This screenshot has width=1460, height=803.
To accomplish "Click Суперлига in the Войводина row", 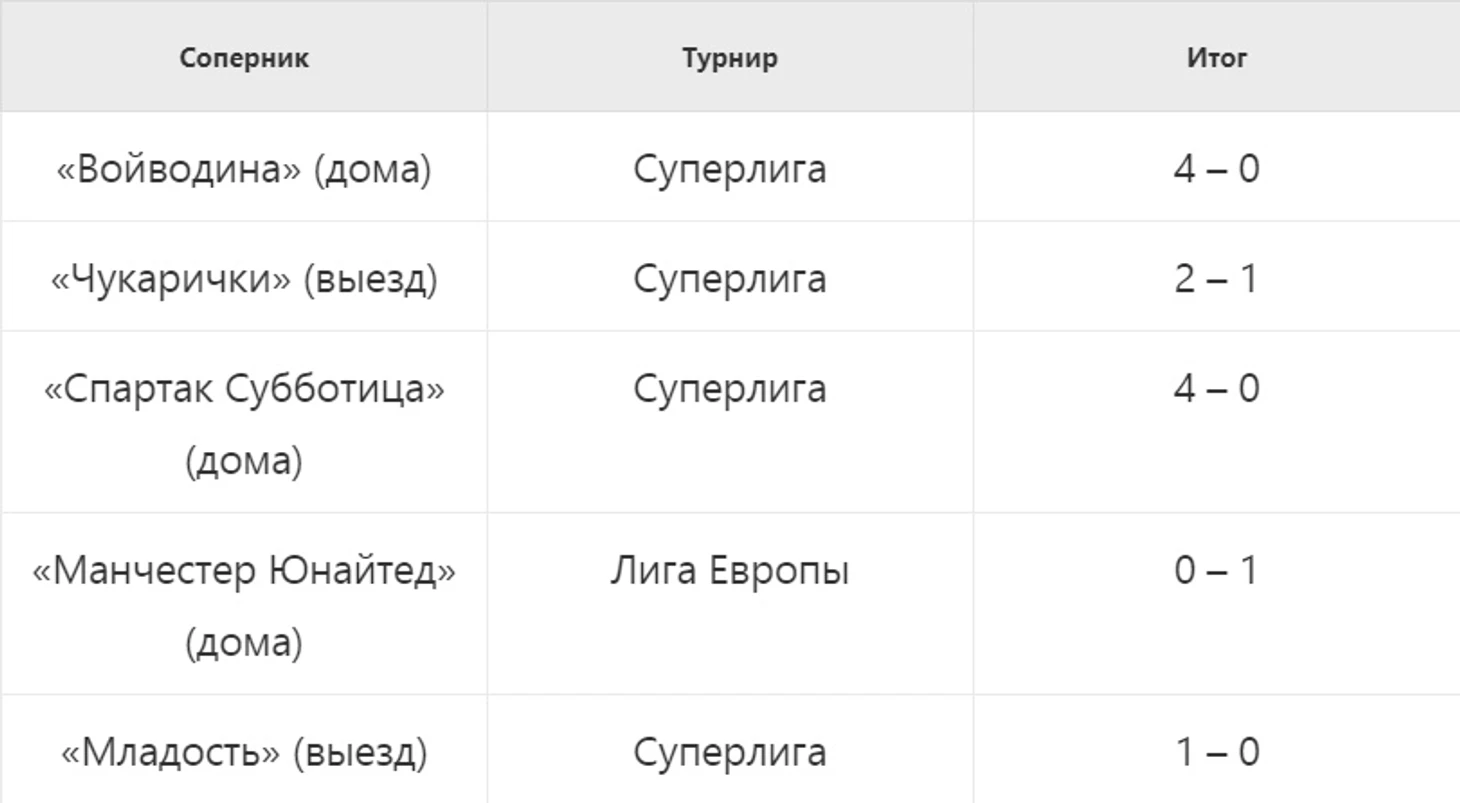I will 730,168.
